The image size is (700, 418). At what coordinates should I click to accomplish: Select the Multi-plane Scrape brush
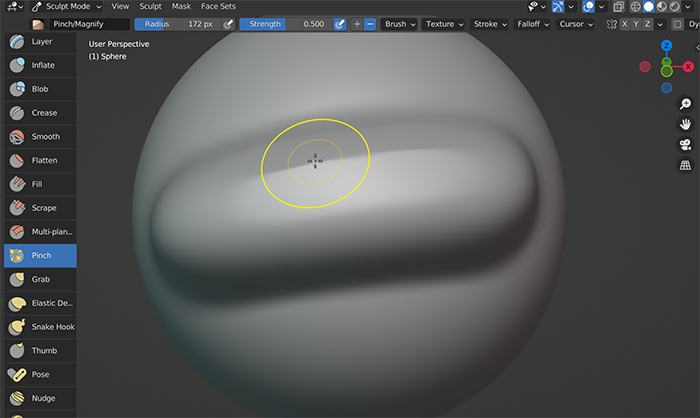click(x=40, y=231)
